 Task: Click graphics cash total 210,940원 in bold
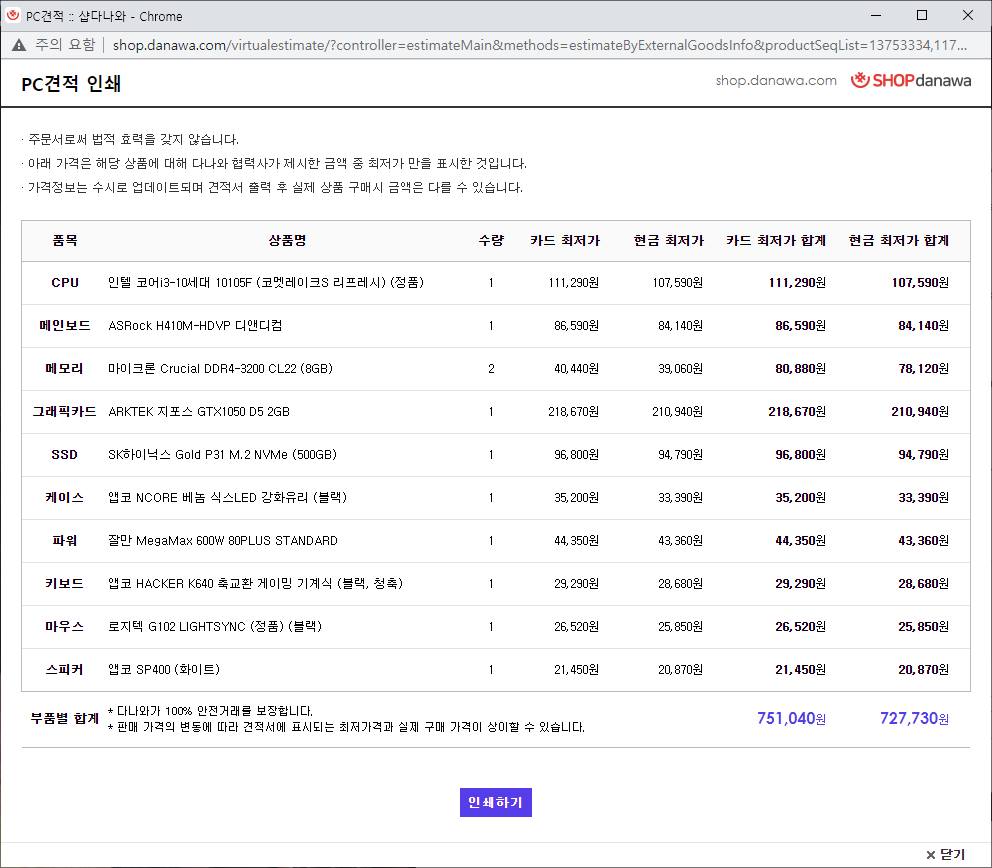tap(920, 412)
